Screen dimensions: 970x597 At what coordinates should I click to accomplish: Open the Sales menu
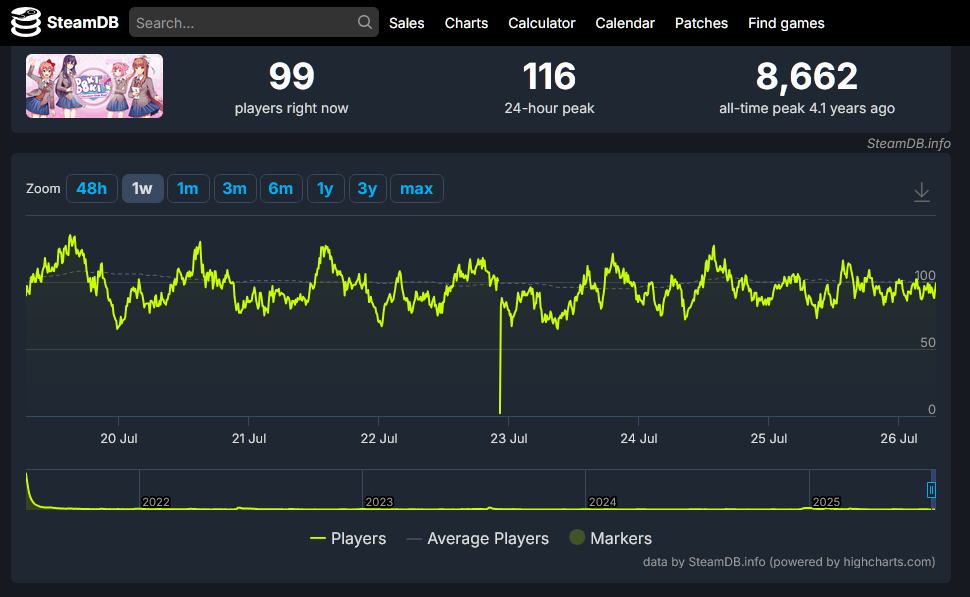[x=406, y=23]
